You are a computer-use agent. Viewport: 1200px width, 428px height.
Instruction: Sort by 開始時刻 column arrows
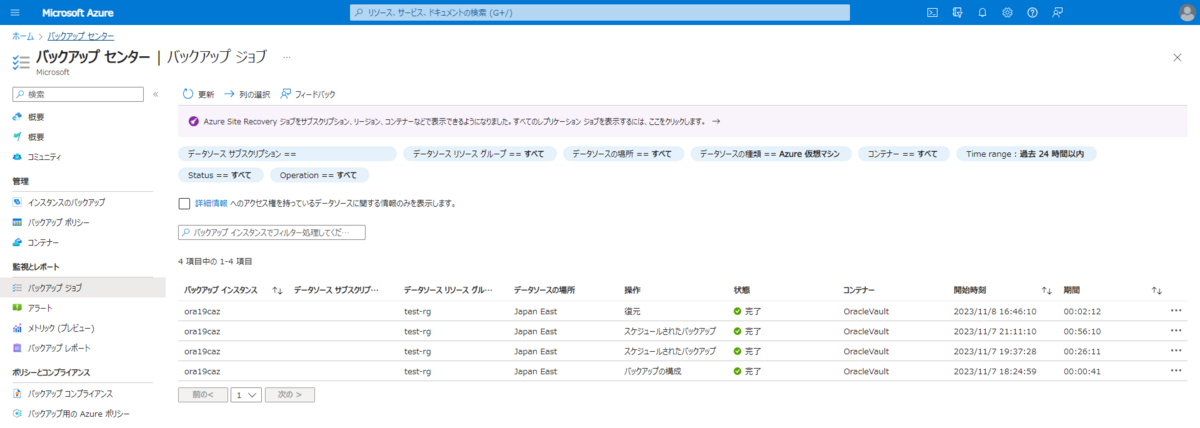pos(1047,290)
